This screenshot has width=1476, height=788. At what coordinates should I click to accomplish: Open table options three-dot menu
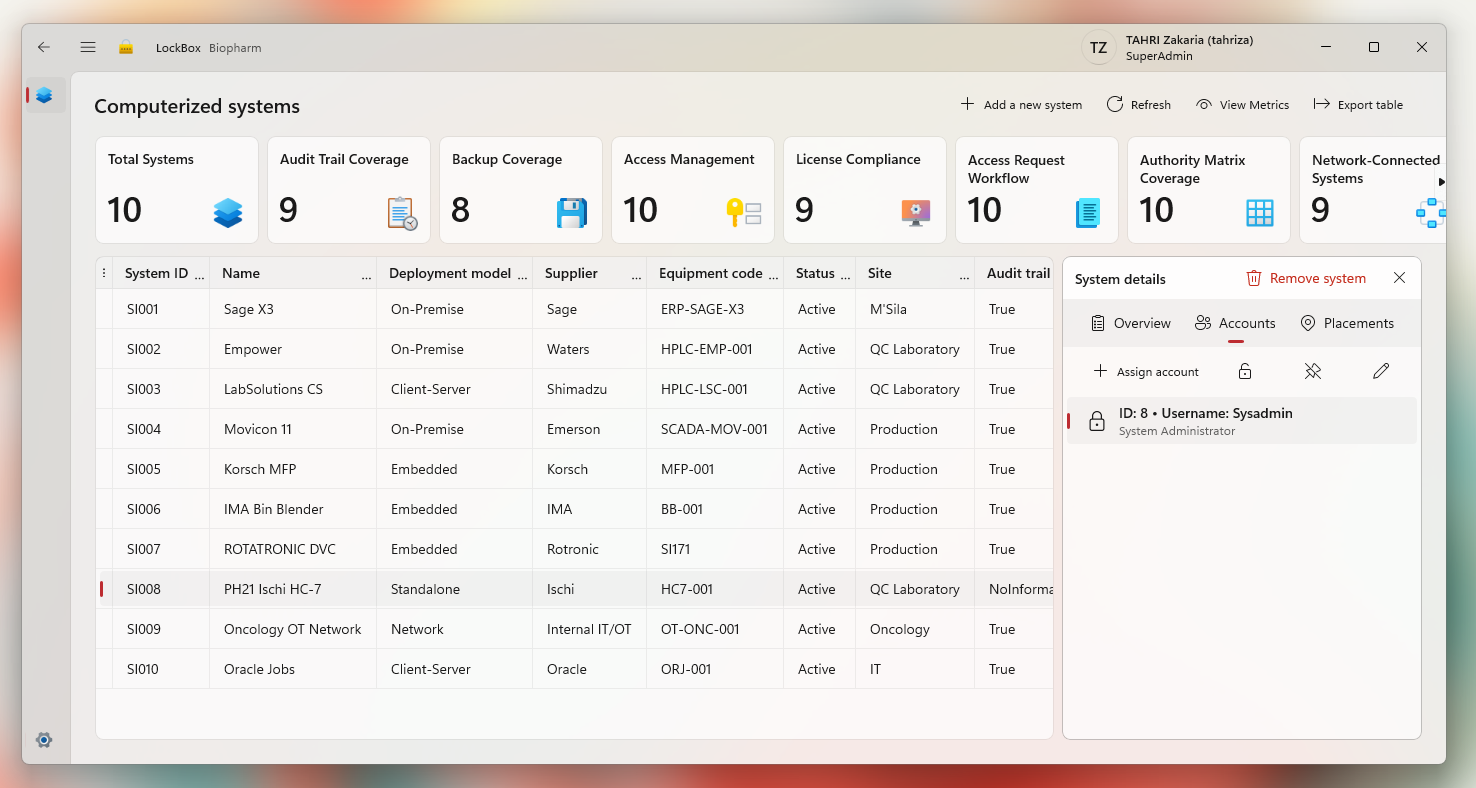104,273
